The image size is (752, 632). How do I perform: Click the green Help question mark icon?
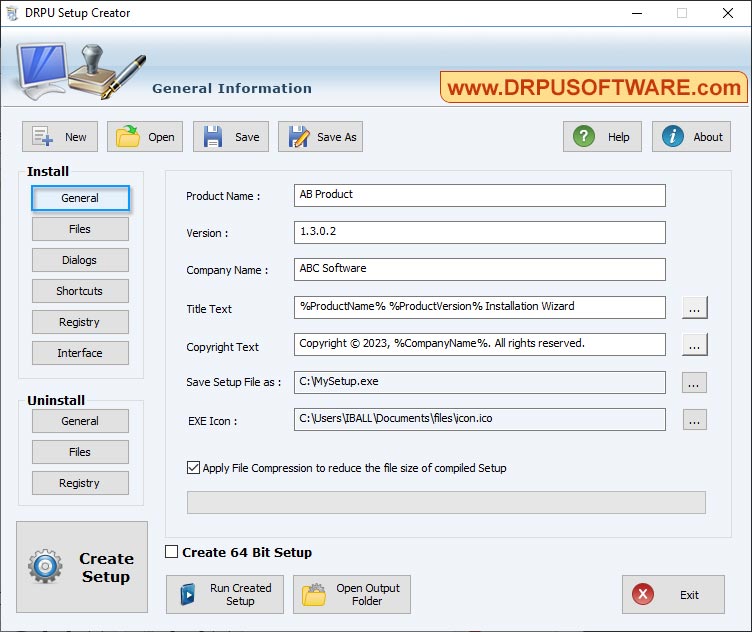[584, 137]
